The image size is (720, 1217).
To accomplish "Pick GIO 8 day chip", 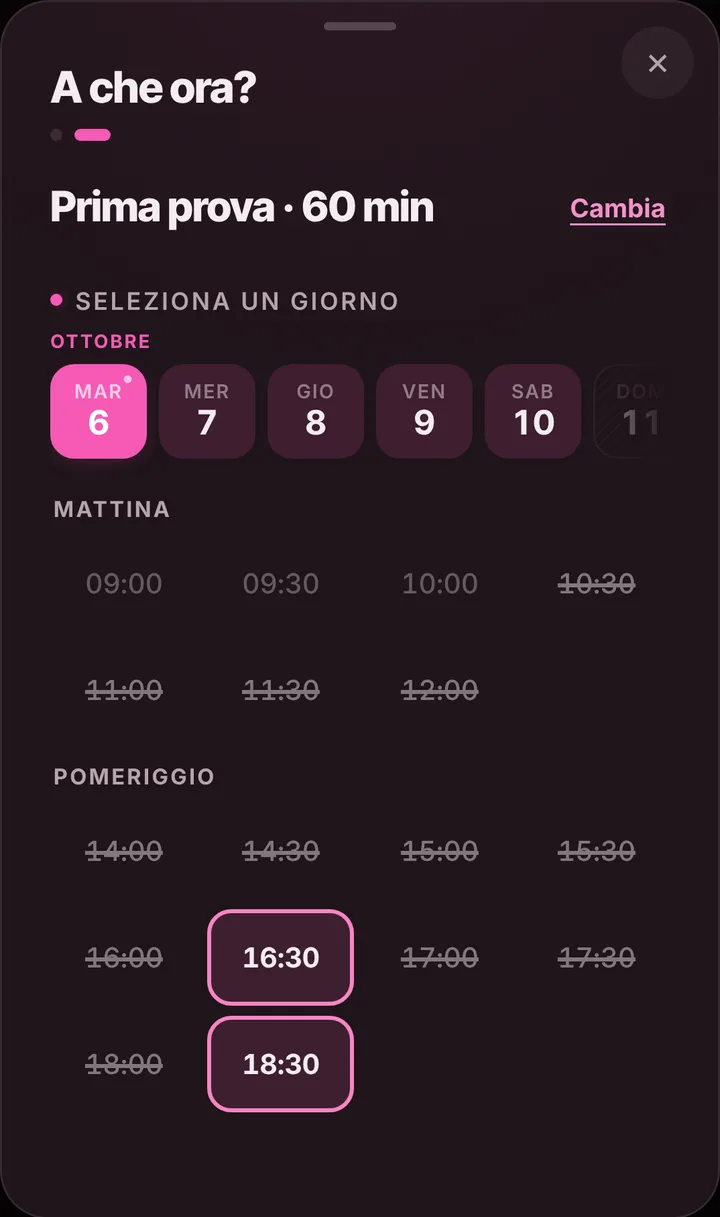I will 315,411.
